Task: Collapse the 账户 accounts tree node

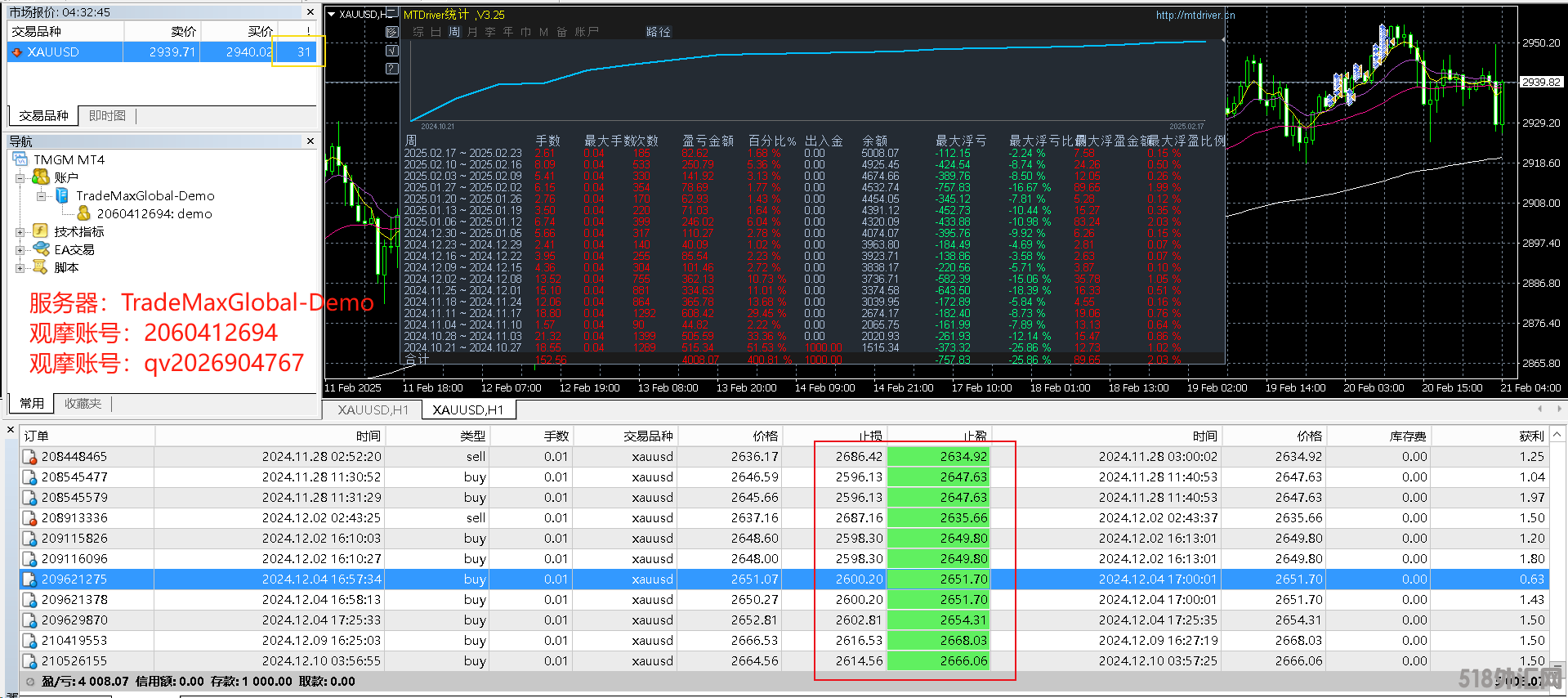Action: pos(20,178)
